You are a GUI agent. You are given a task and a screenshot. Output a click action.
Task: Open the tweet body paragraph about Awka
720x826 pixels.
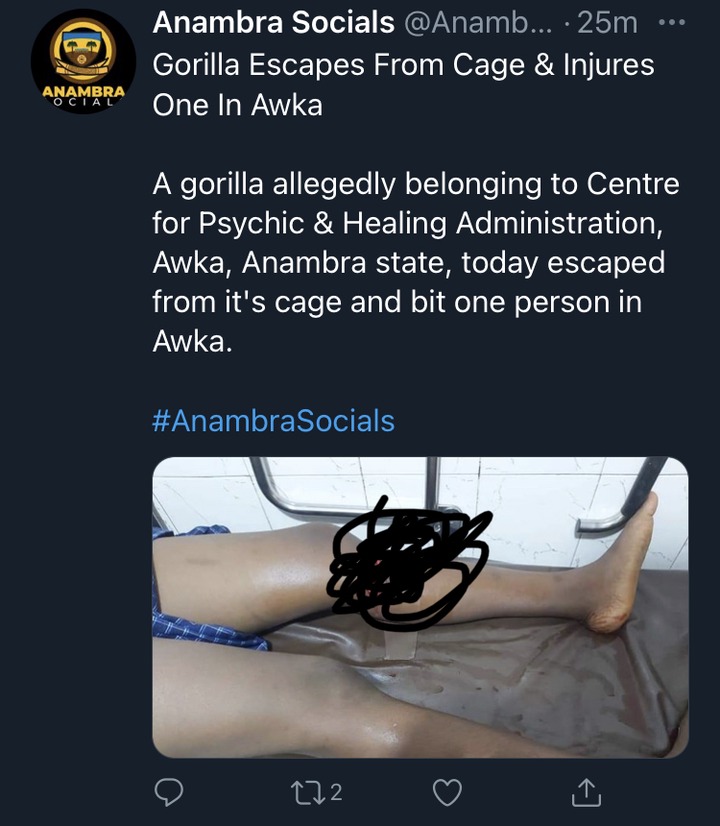click(x=416, y=263)
